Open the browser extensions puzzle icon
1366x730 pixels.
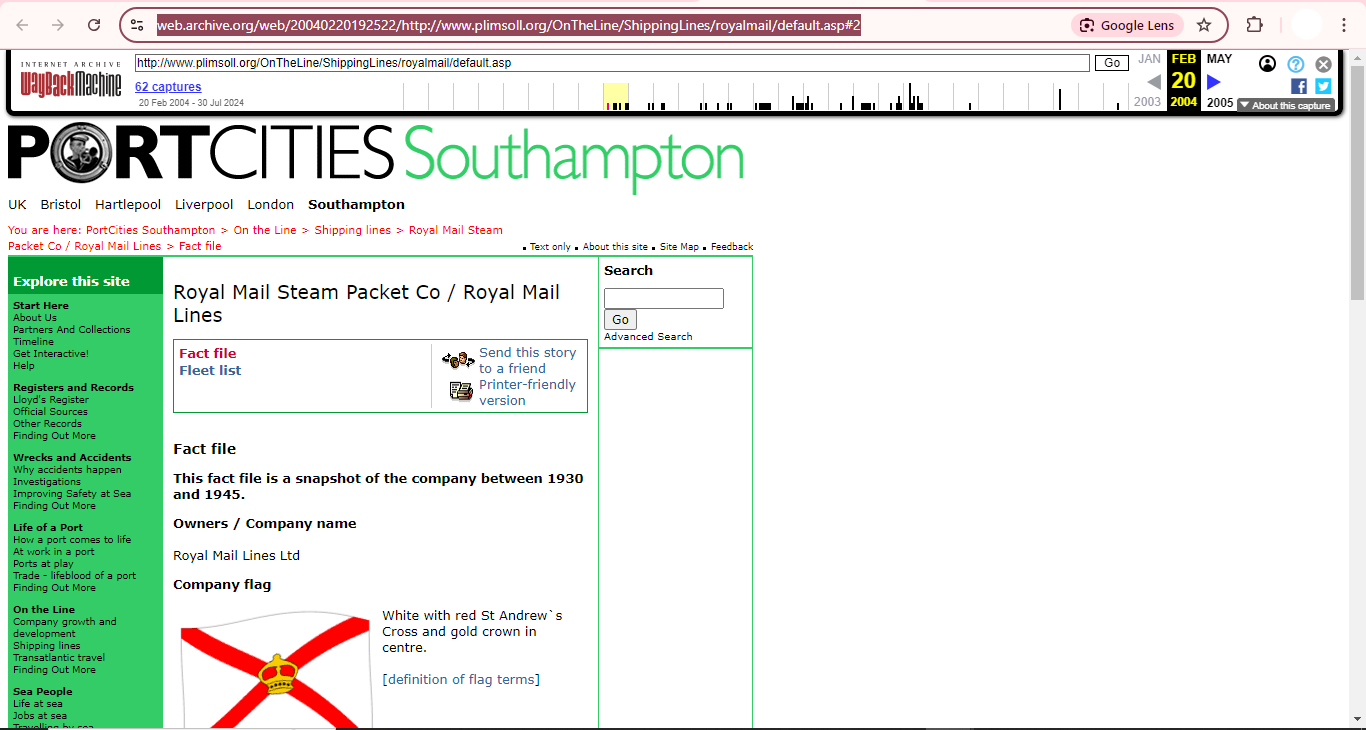pos(1254,25)
